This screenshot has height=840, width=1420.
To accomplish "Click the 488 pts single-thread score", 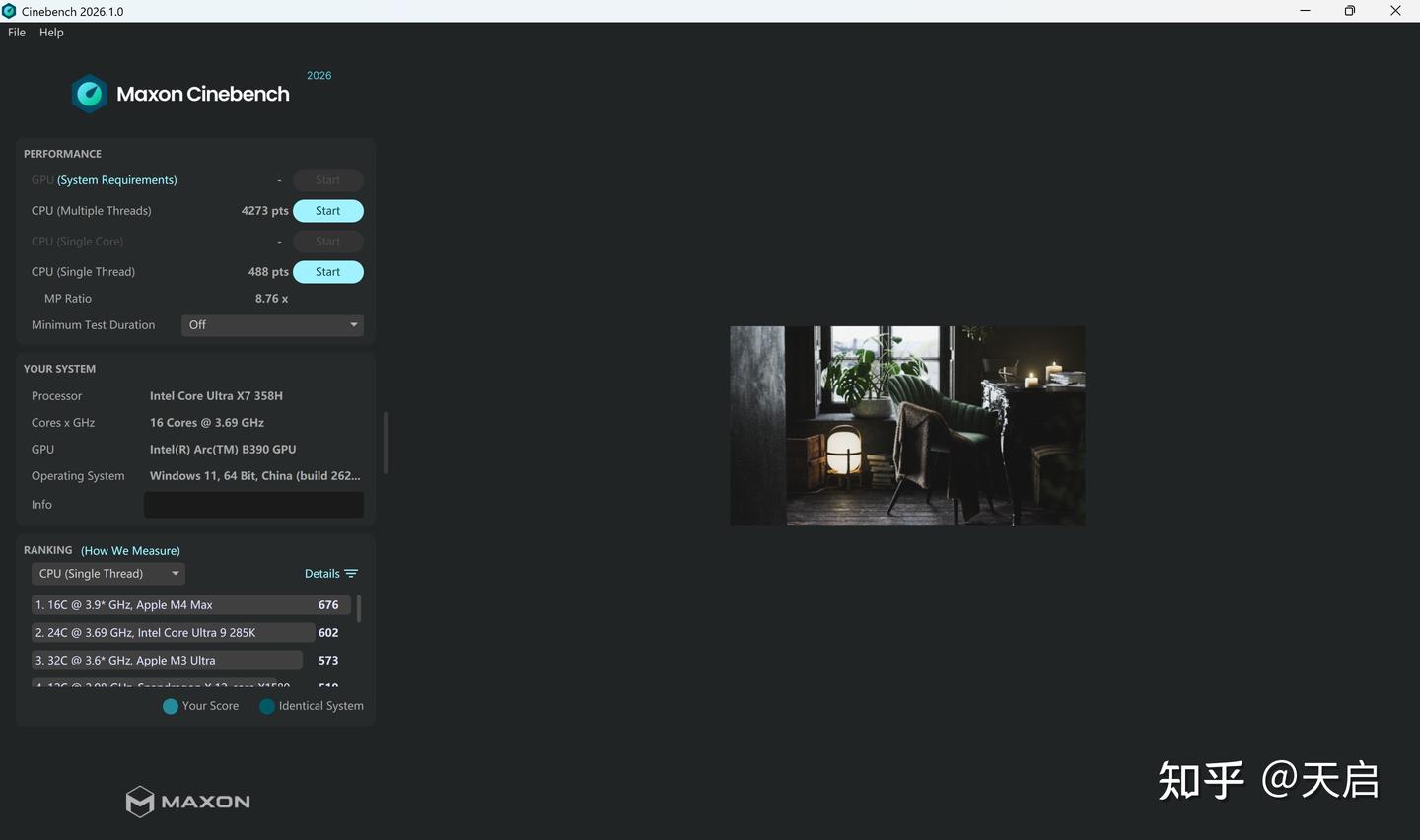I will (268, 272).
